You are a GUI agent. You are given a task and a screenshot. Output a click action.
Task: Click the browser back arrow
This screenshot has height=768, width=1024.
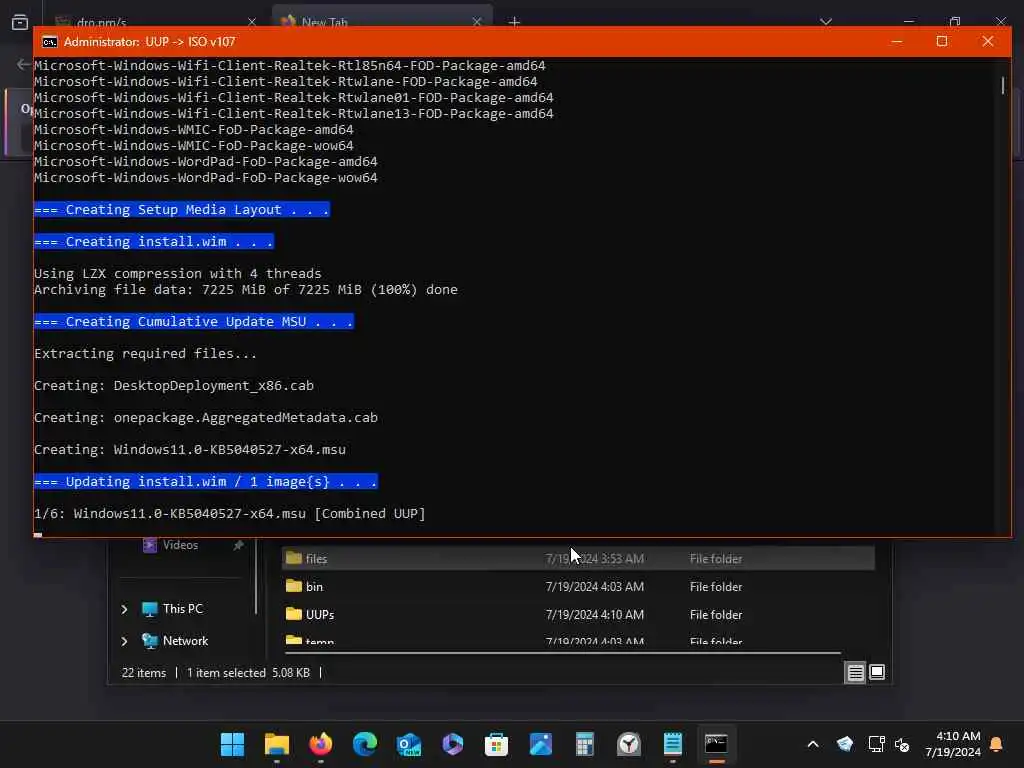(x=24, y=64)
